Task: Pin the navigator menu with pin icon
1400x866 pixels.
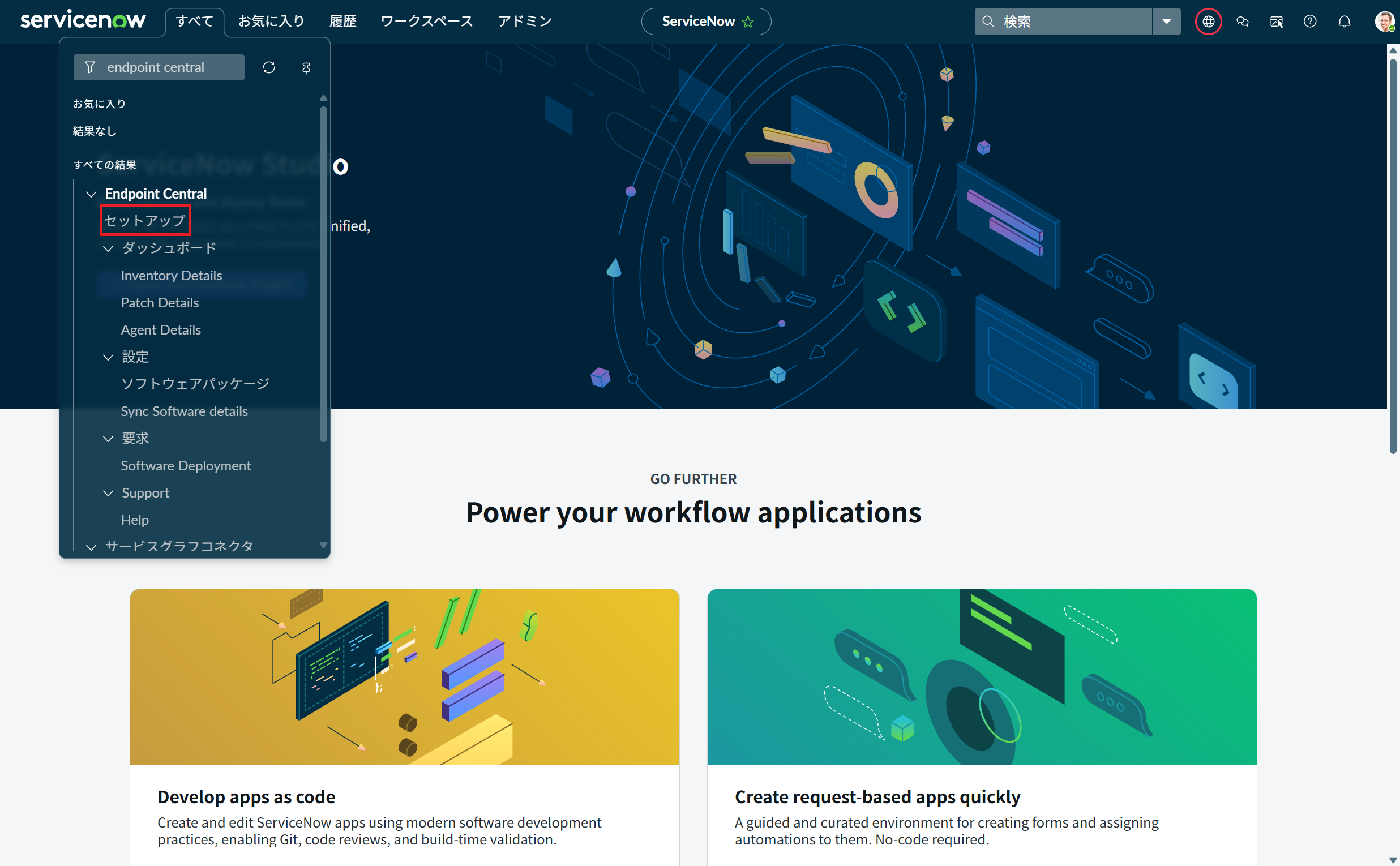Action: (x=306, y=67)
